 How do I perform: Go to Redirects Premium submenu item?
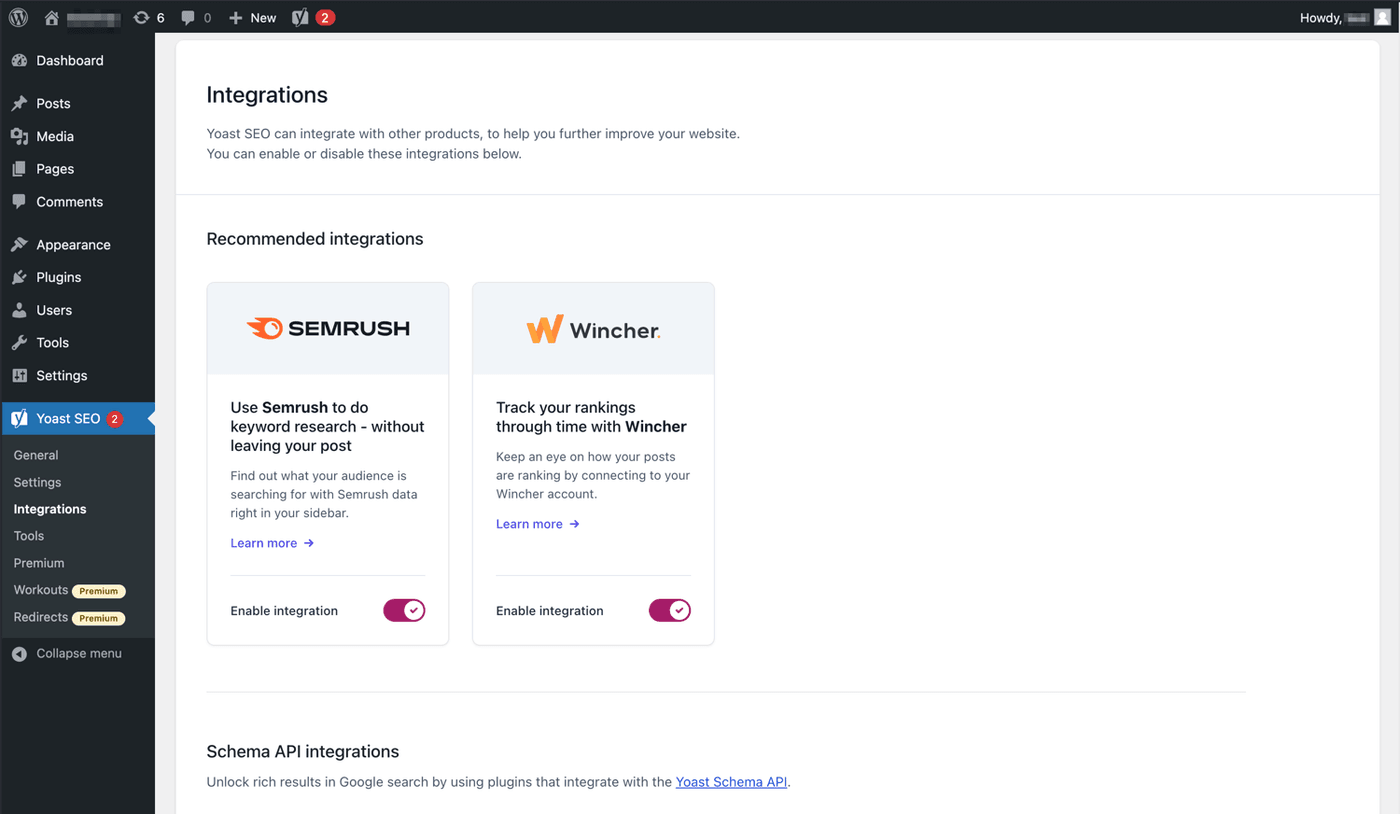click(x=41, y=617)
